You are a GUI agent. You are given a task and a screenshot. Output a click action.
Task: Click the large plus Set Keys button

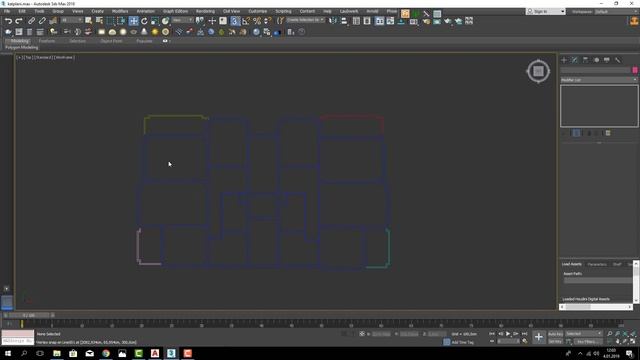pos(539,337)
